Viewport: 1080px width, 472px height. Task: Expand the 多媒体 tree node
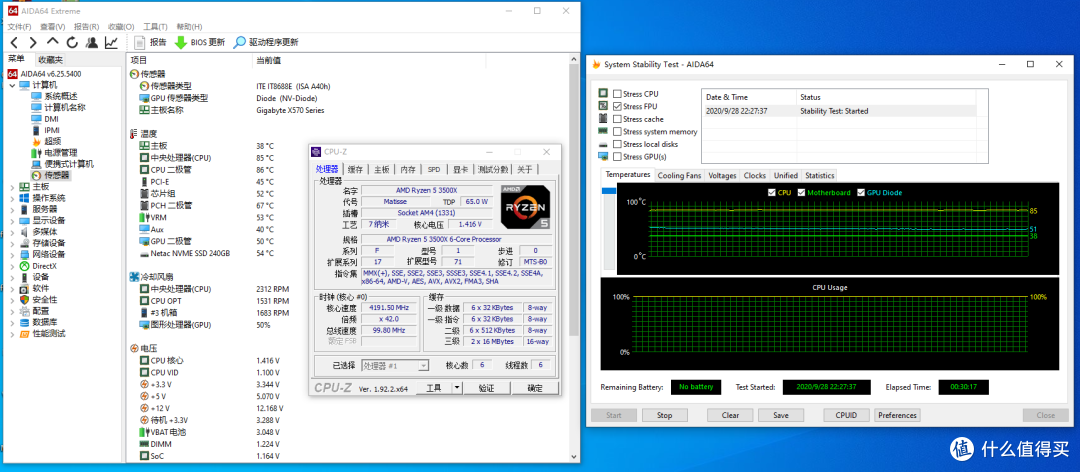[x=12, y=232]
